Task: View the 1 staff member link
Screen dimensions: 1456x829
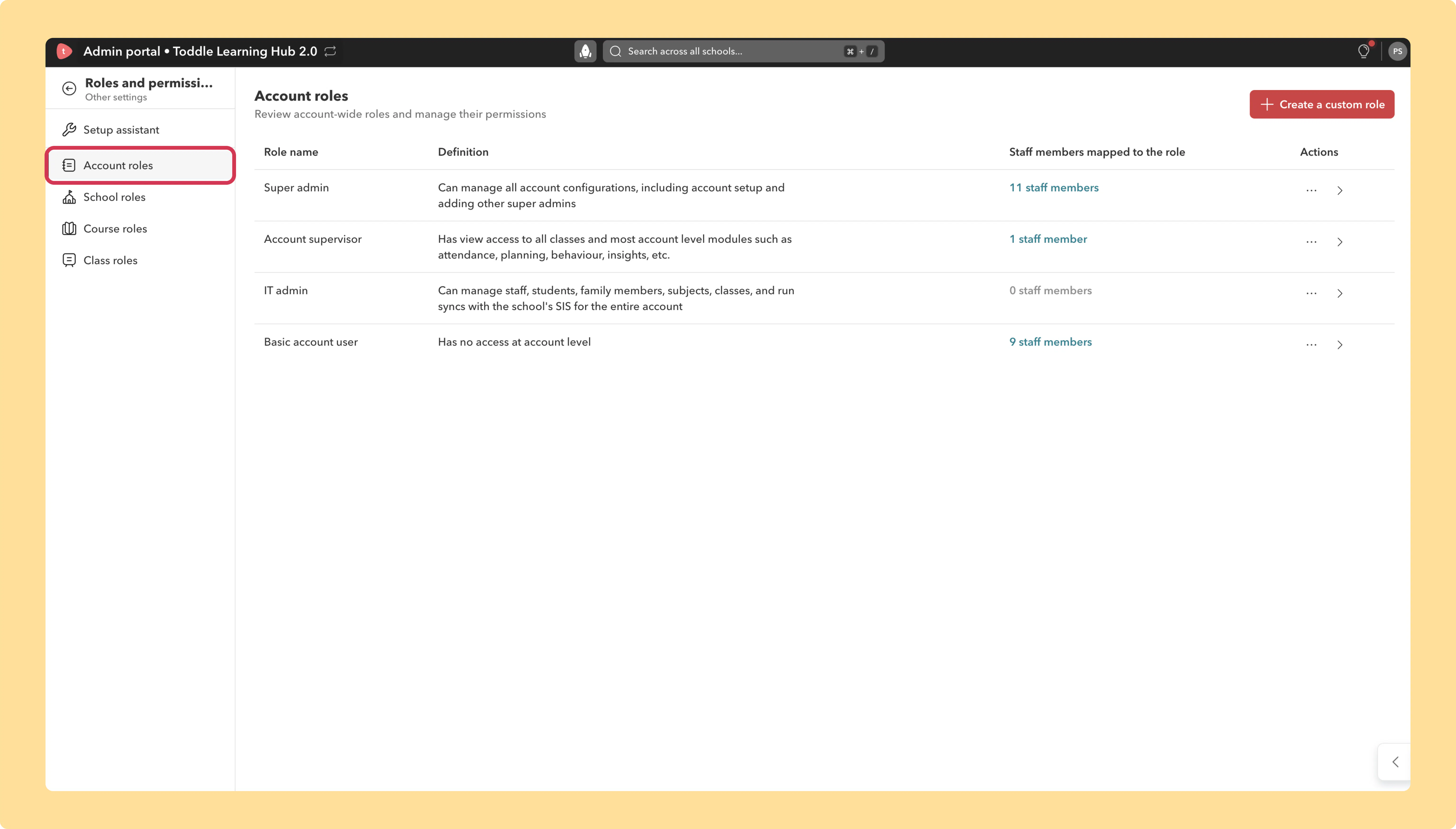Action: [1048, 239]
